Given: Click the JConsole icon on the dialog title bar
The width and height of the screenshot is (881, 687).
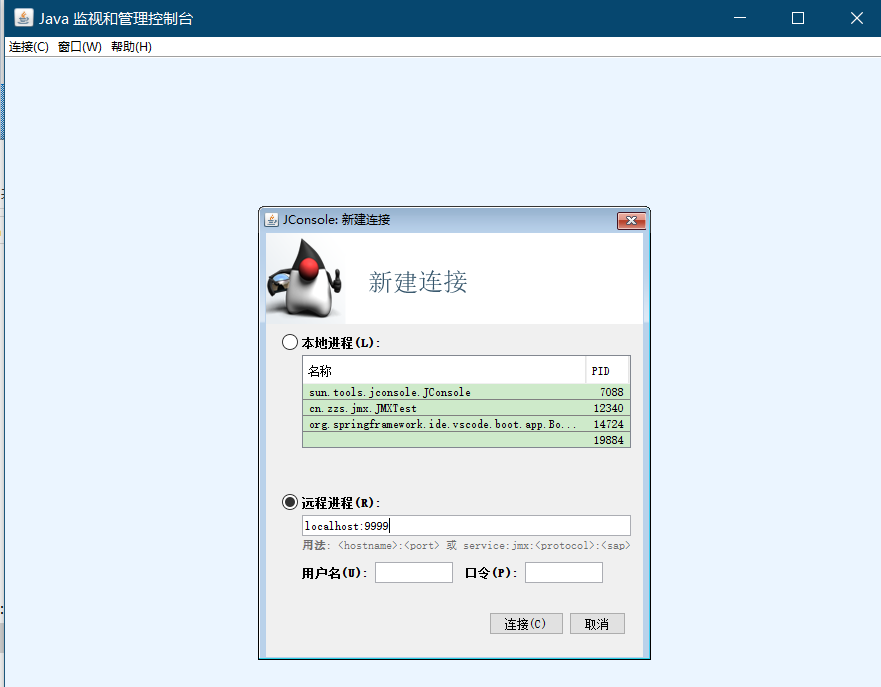Looking at the screenshot, I should [270, 220].
